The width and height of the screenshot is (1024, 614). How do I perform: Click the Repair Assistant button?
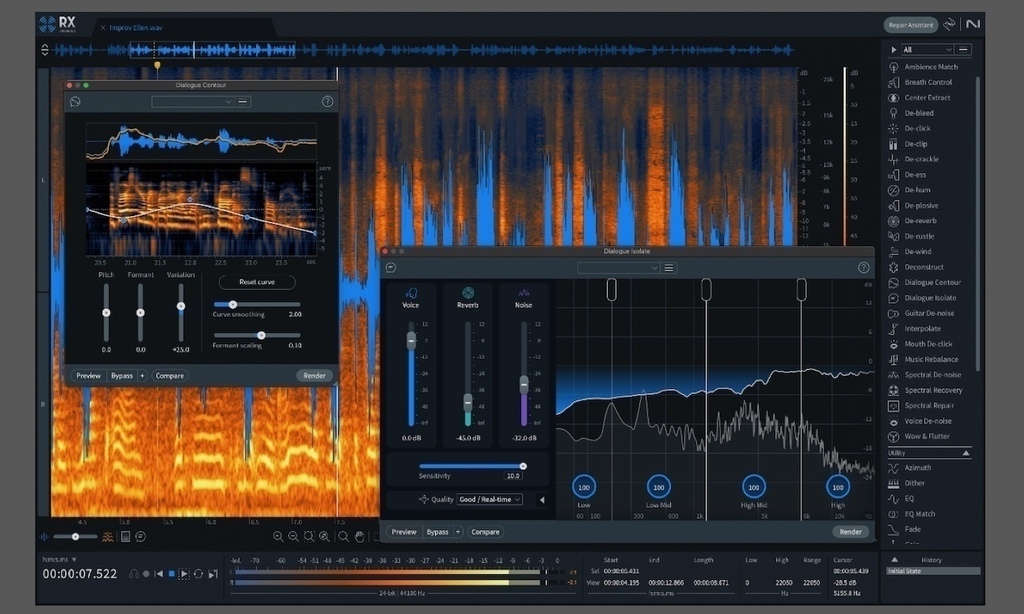[x=910, y=25]
